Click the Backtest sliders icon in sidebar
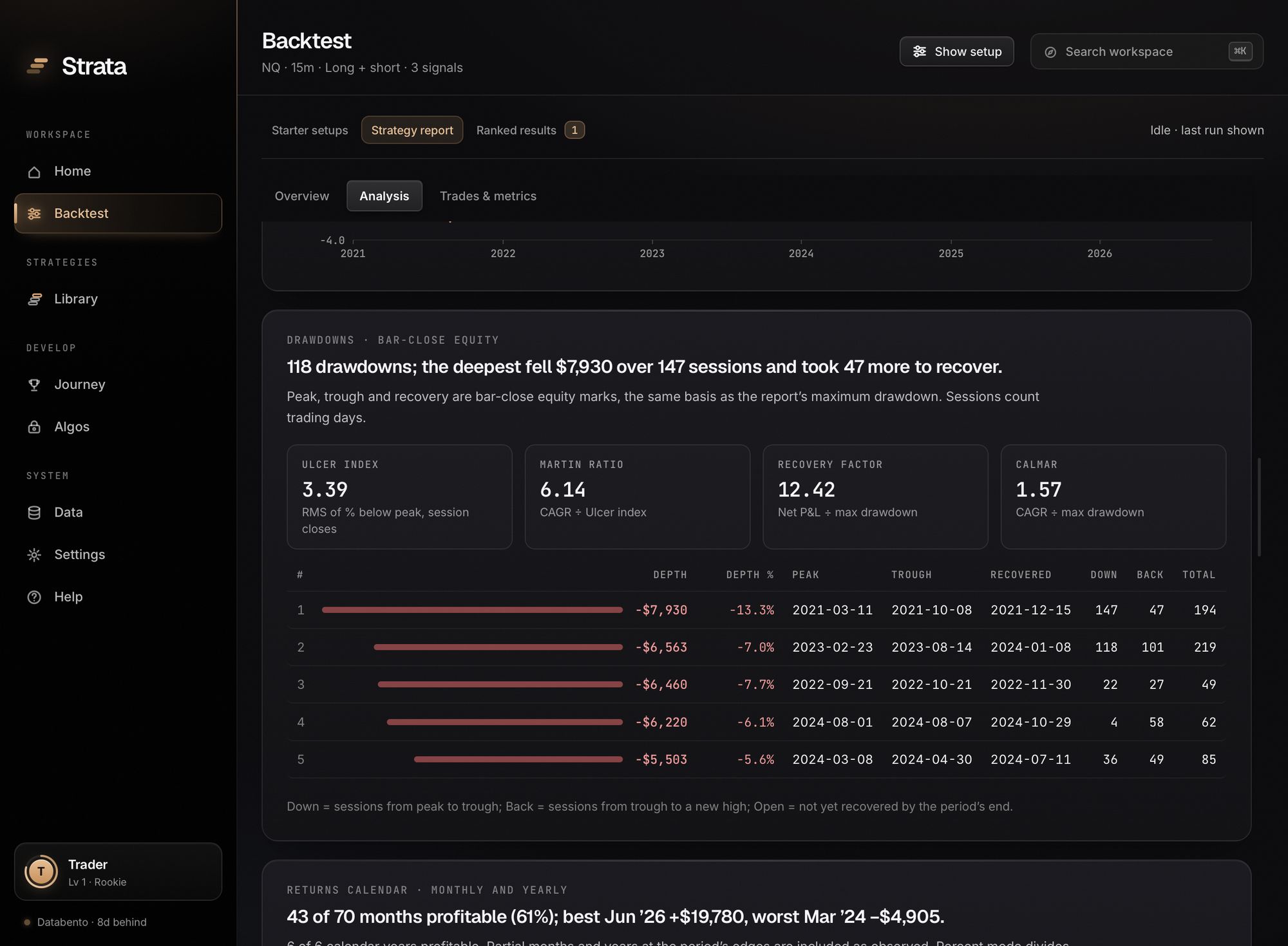 pyautogui.click(x=34, y=214)
